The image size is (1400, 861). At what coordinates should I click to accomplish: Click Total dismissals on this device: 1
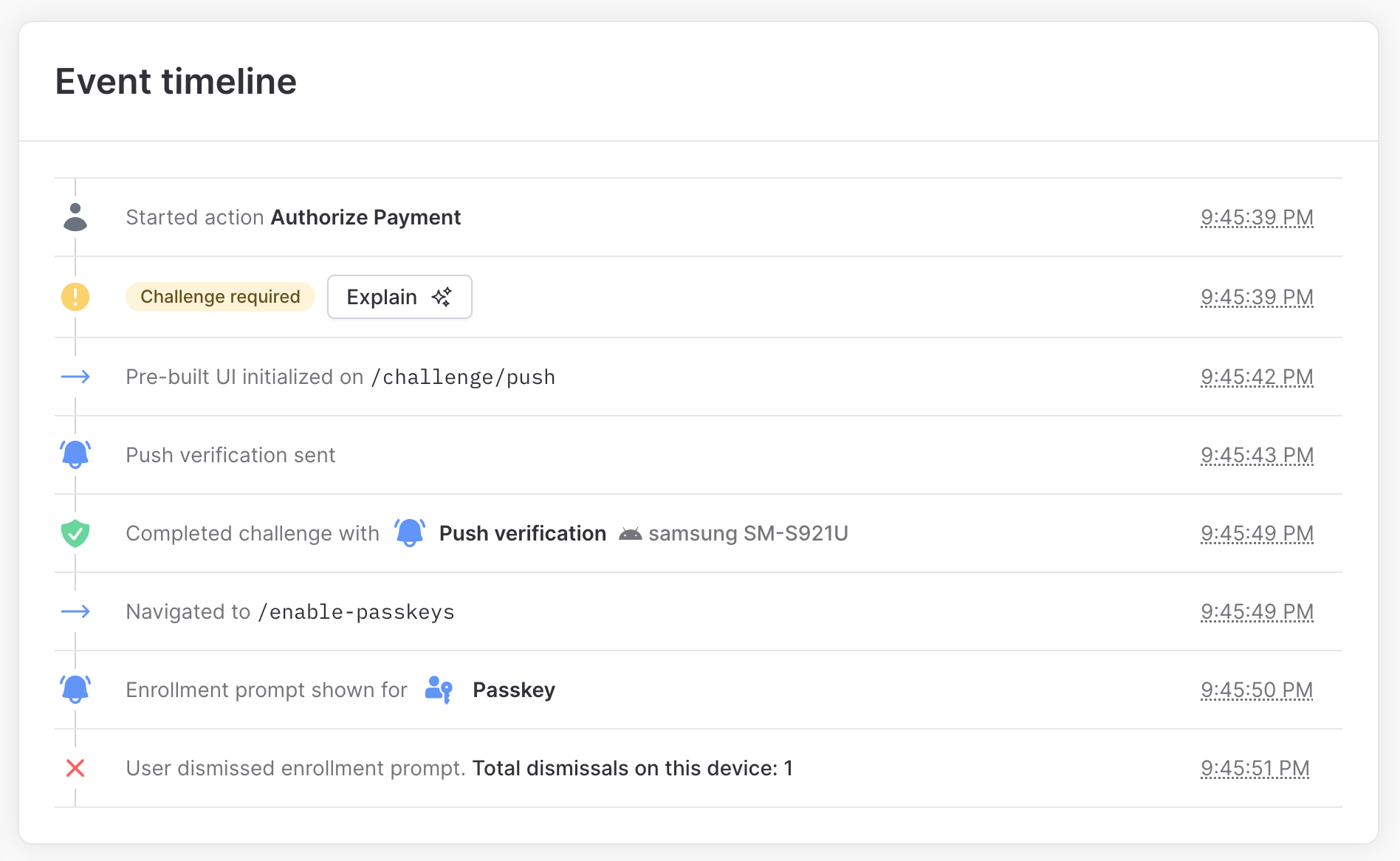pyautogui.click(x=632, y=768)
